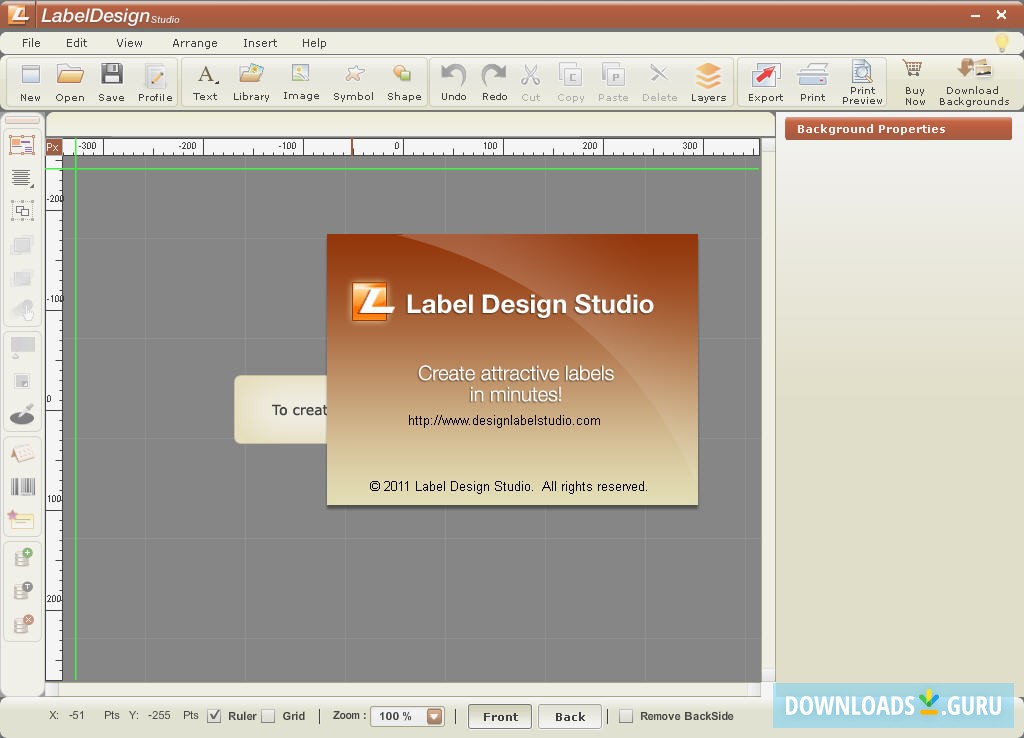Enable the Grid checkbox
This screenshot has width=1024, height=738.
[268, 716]
